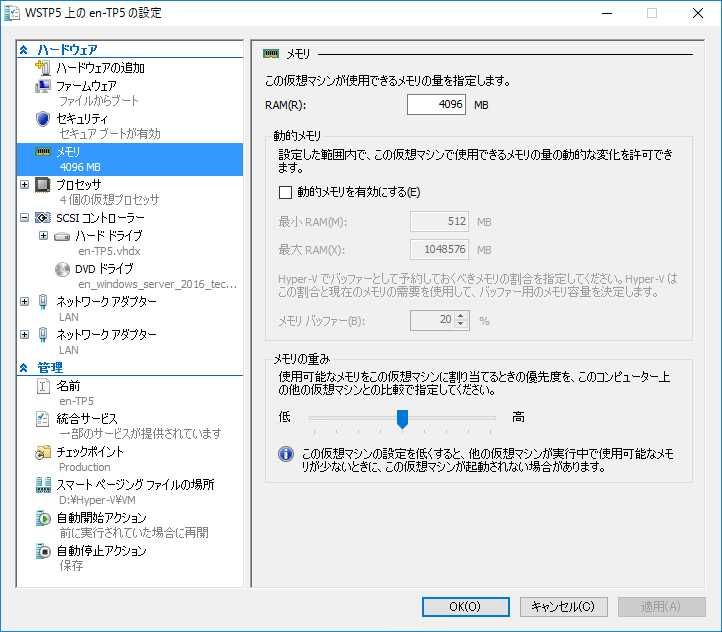Click the 最小 RAM(M) field
The width and height of the screenshot is (722, 632).
click(439, 221)
